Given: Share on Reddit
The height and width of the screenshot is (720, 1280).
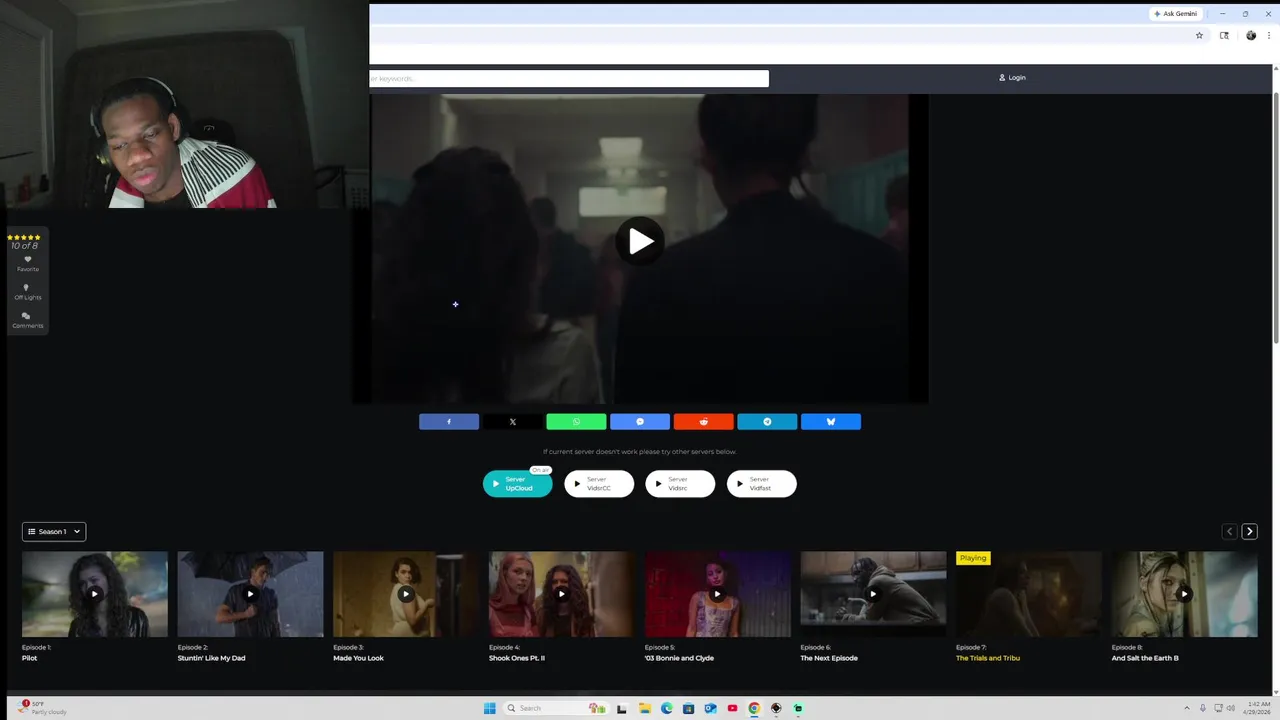Looking at the screenshot, I should (x=703, y=422).
